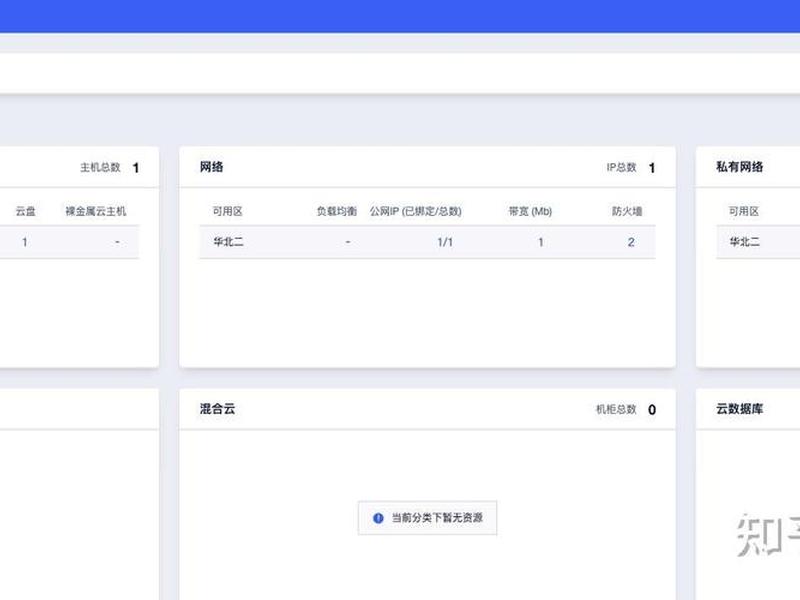The image size is (800, 600).
Task: Click the 带宽 (Mb) column header
Action: 530,211
